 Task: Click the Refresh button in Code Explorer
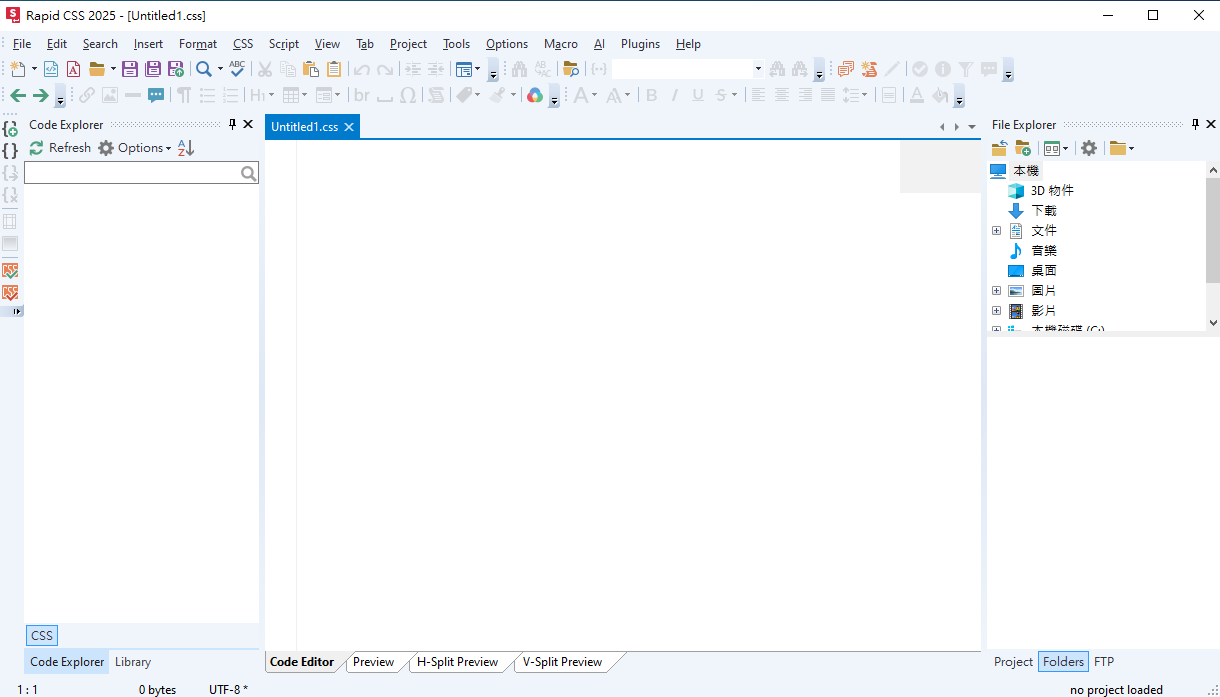pyautogui.click(x=60, y=148)
